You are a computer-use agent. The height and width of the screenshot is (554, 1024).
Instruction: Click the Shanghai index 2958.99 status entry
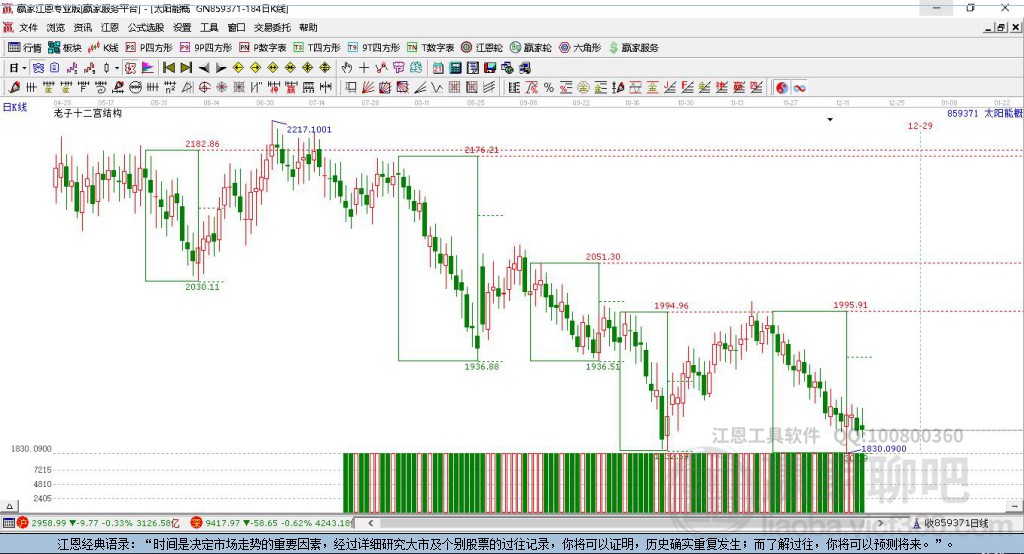point(98,523)
